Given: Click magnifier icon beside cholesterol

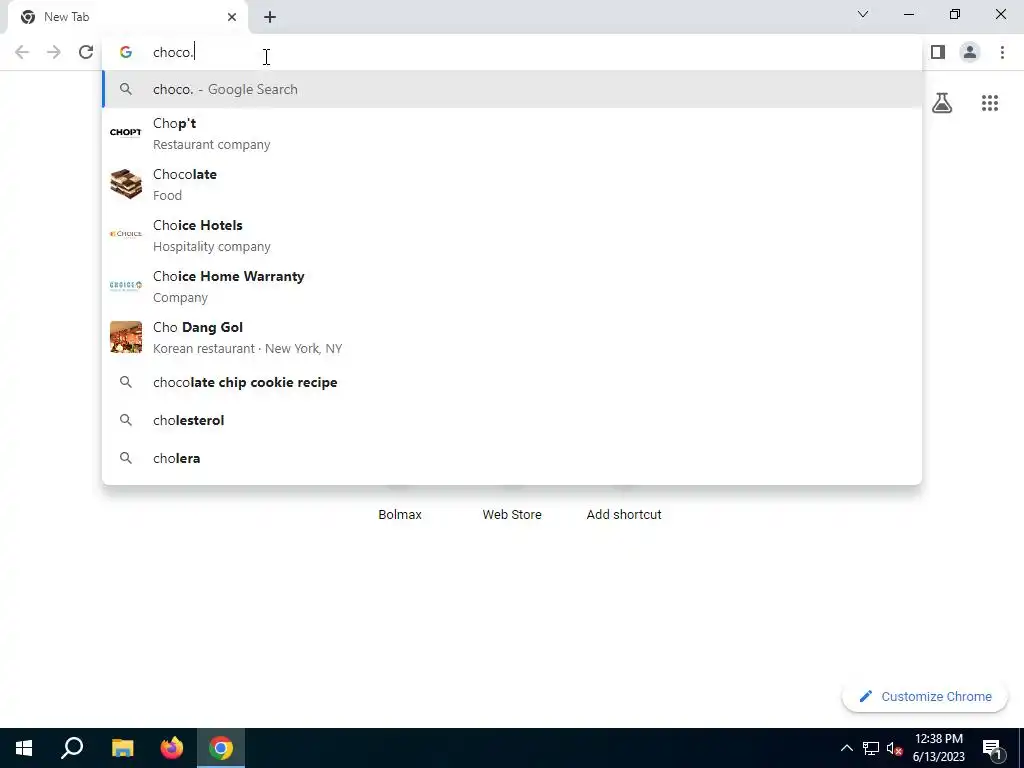Looking at the screenshot, I should click(125, 420).
